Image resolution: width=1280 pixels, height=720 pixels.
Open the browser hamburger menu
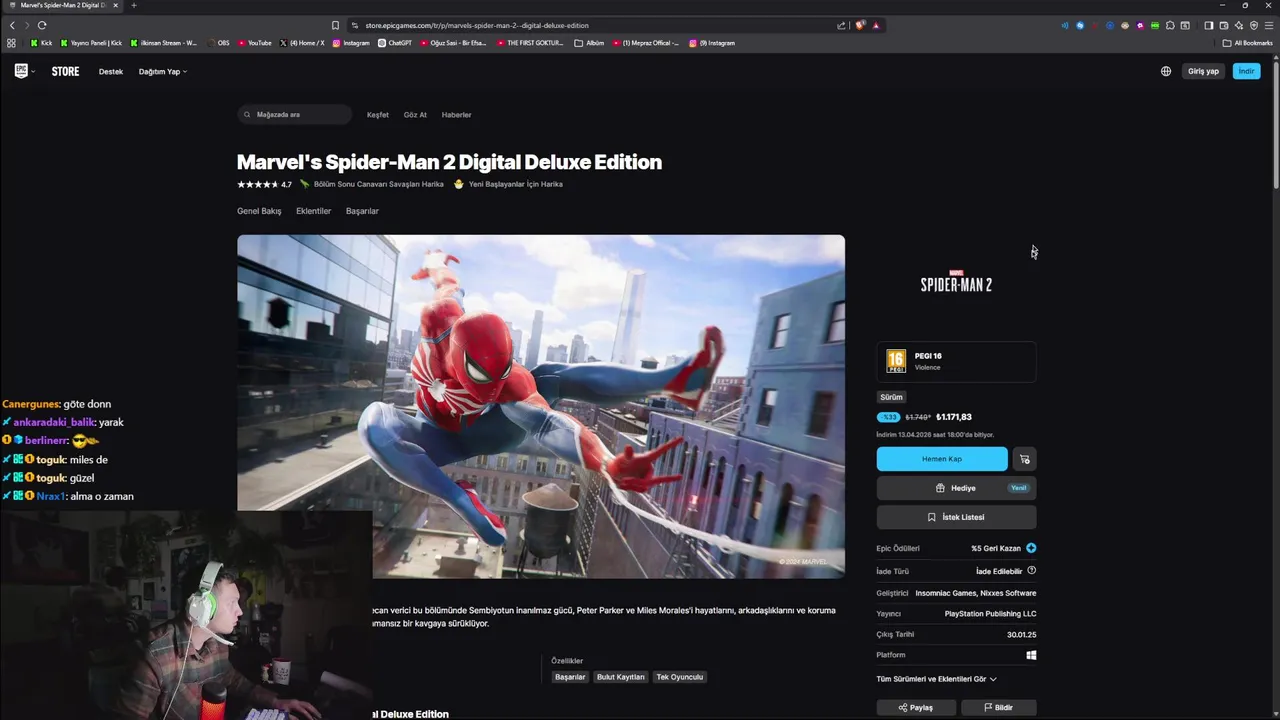click(1269, 25)
